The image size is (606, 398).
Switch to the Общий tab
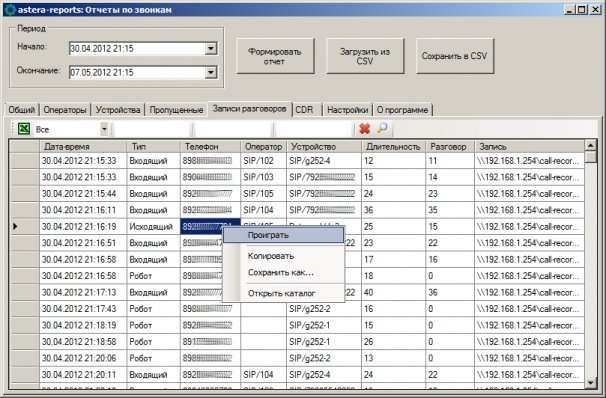22,110
